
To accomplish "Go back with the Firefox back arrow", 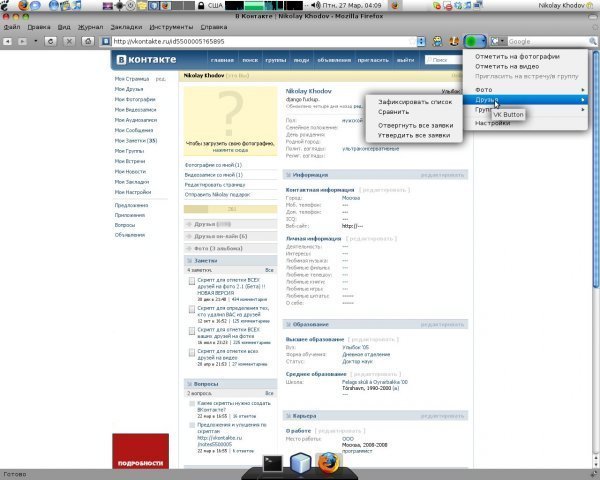I will [x=7, y=41].
